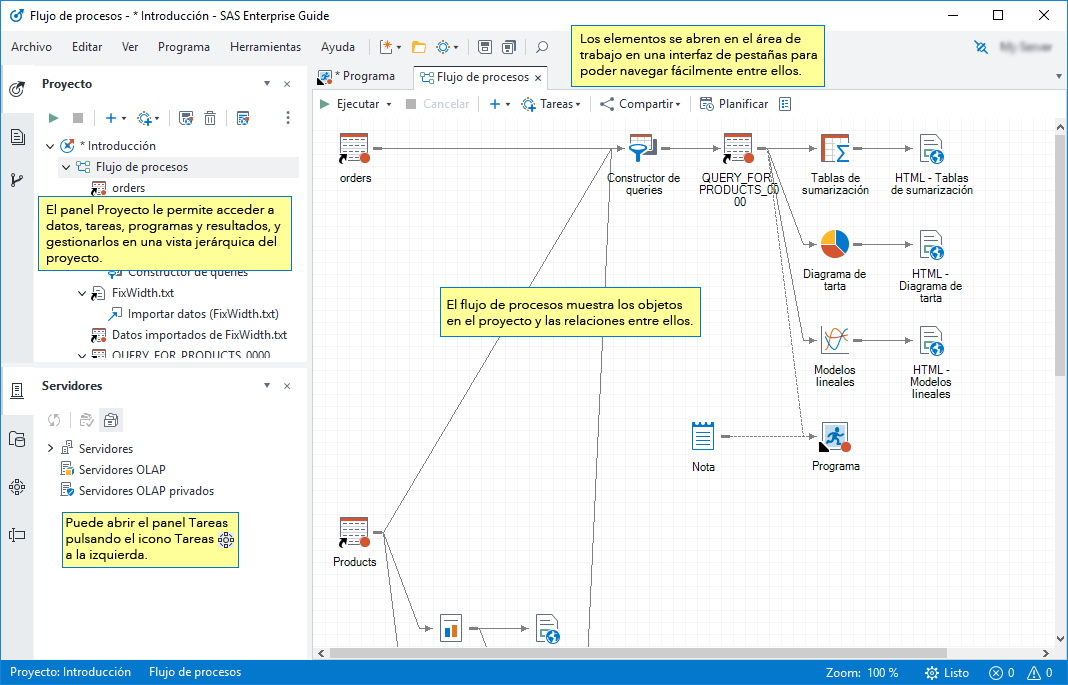Select the Modelos lineales node icon
The image size is (1068, 685).
pos(835,340)
